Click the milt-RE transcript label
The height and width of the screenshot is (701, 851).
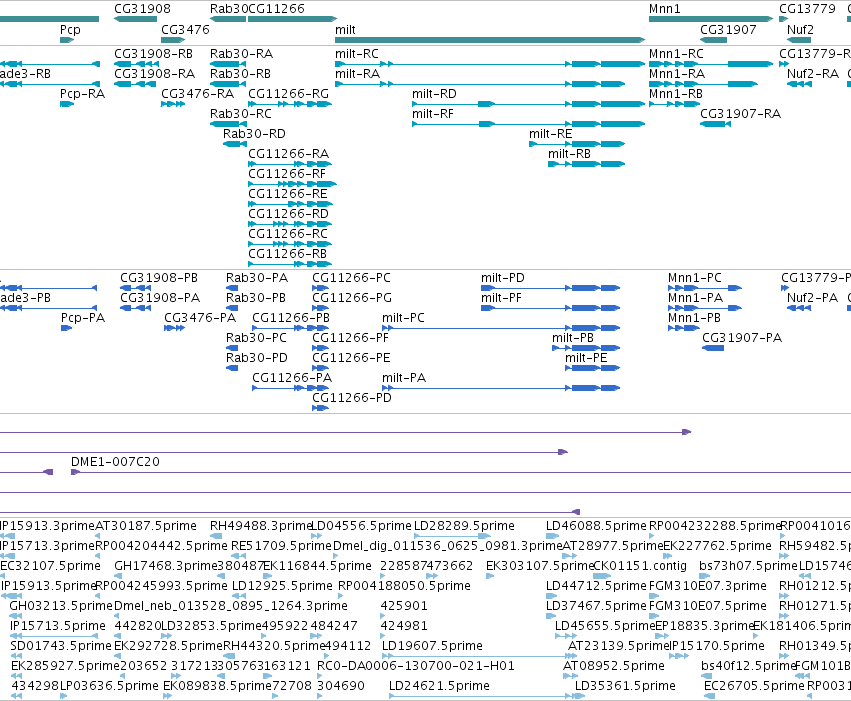(550, 134)
